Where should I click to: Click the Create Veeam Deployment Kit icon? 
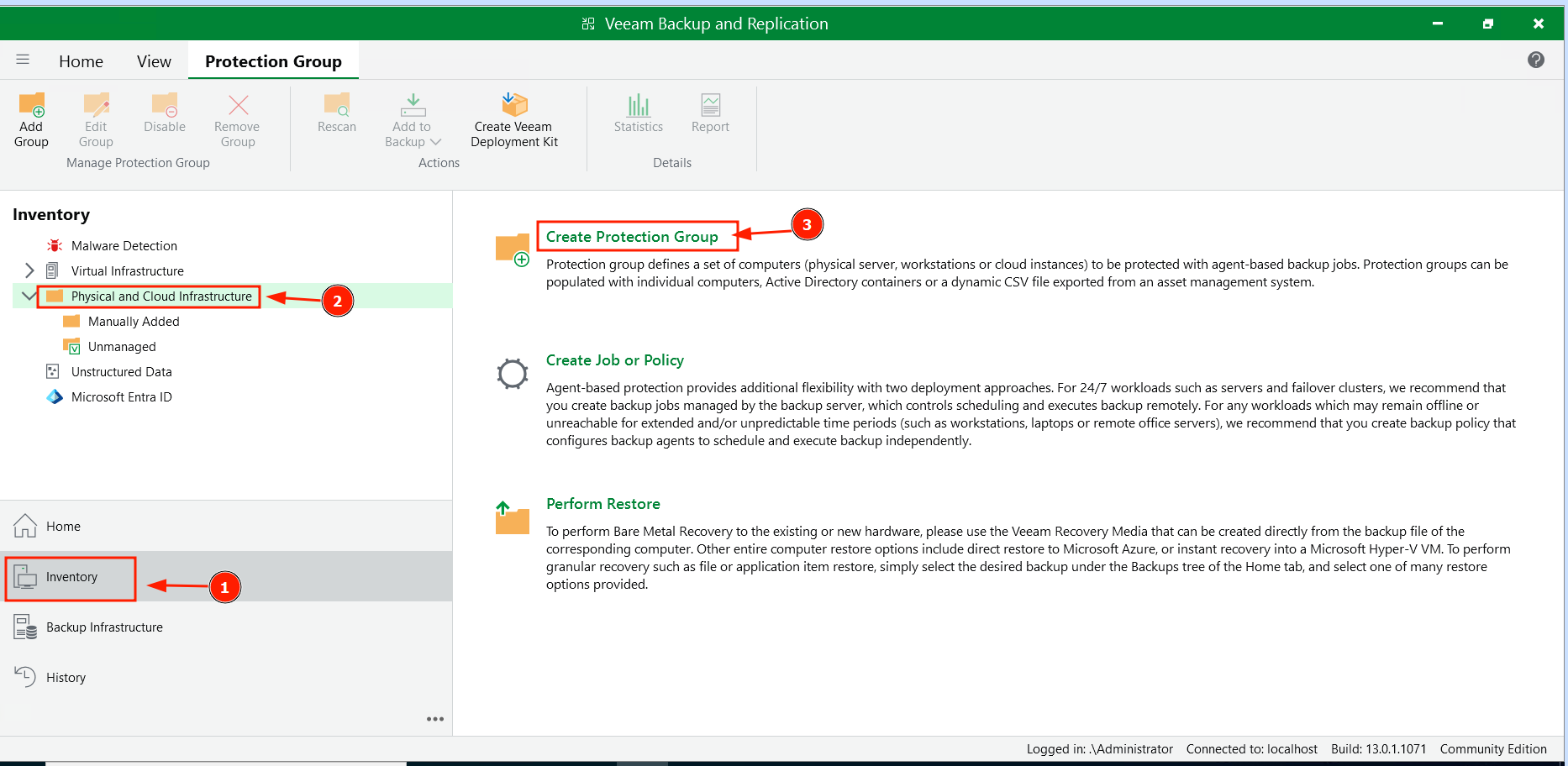tap(514, 105)
